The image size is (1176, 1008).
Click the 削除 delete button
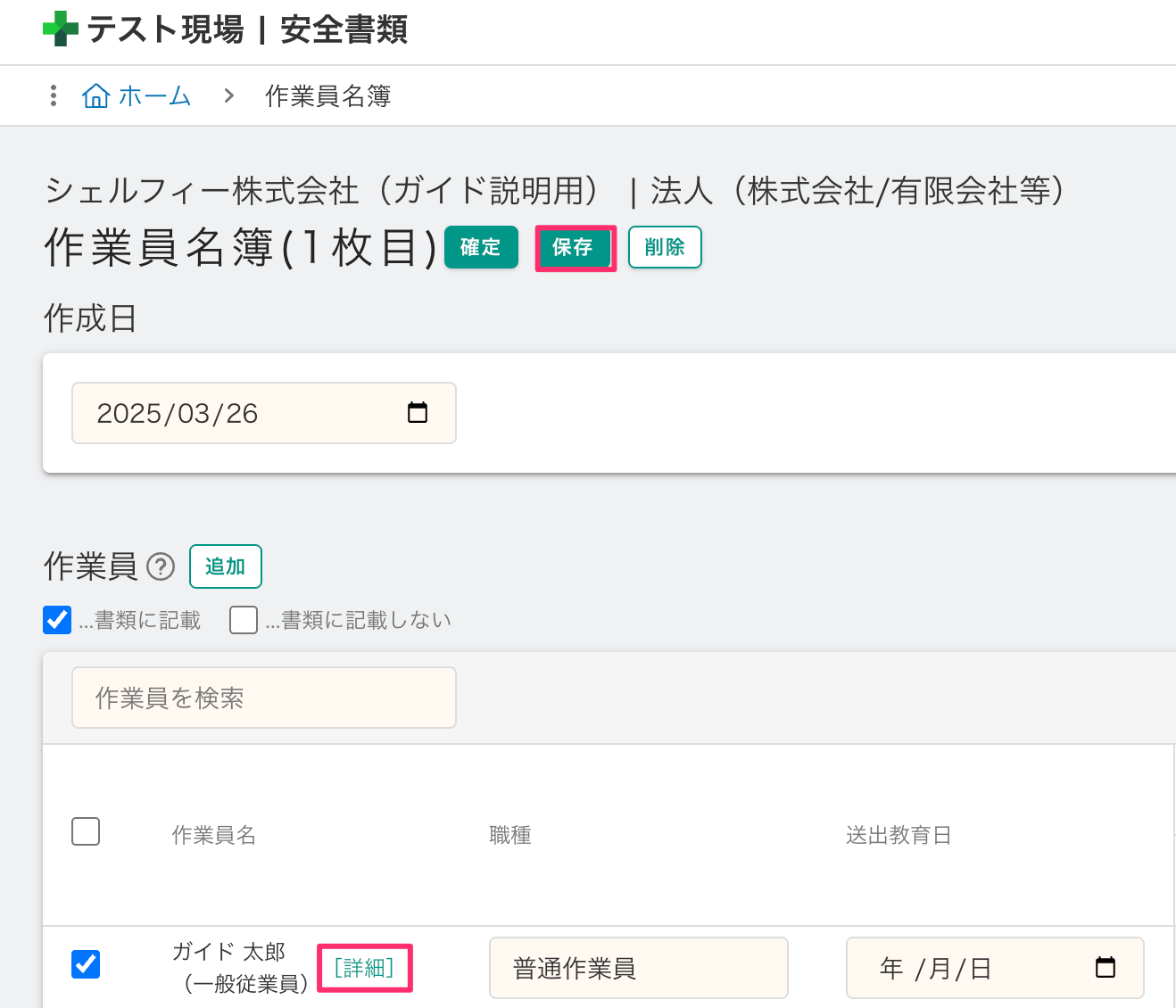pyautogui.click(x=665, y=247)
